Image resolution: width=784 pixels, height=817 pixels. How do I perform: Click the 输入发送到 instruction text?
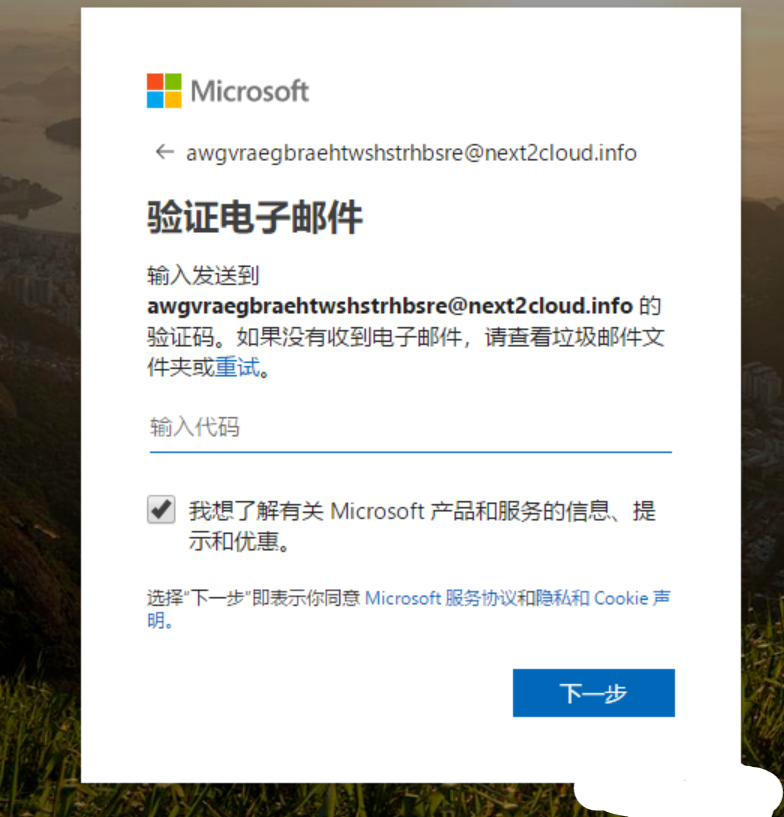(x=203, y=275)
